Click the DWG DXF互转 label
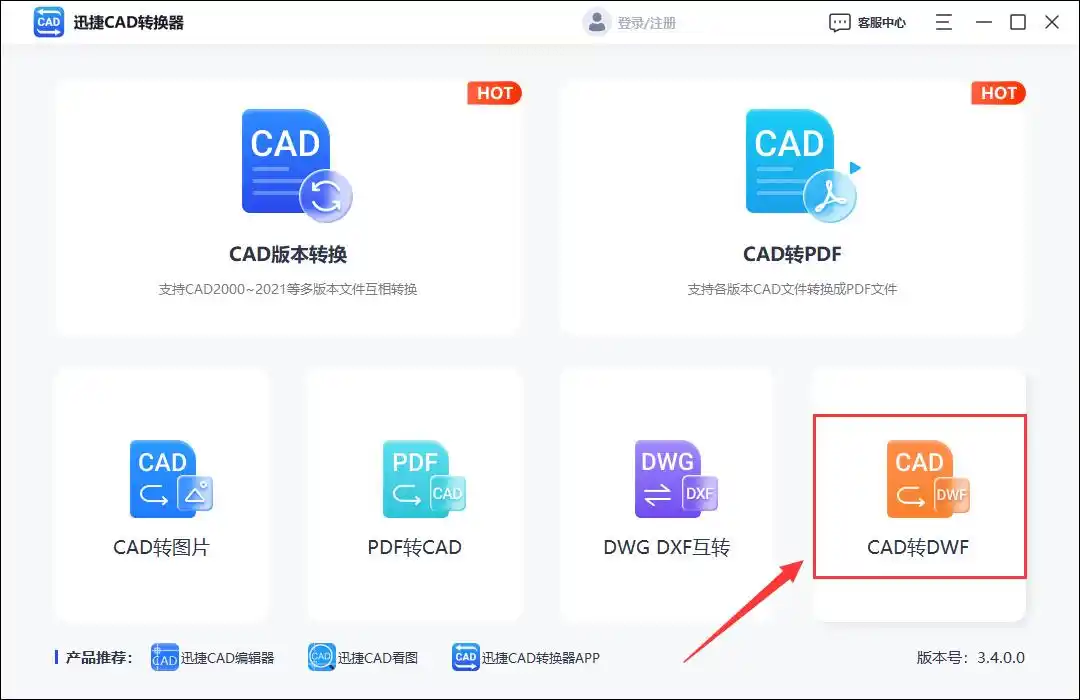This screenshot has height=700, width=1080. 667,547
